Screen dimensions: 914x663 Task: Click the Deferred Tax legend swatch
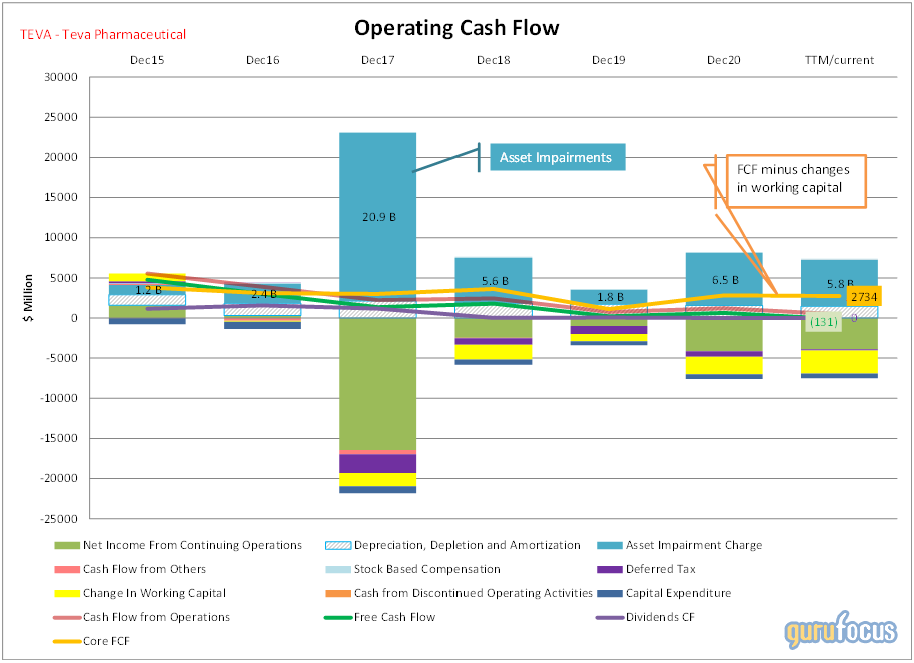[x=610, y=569]
